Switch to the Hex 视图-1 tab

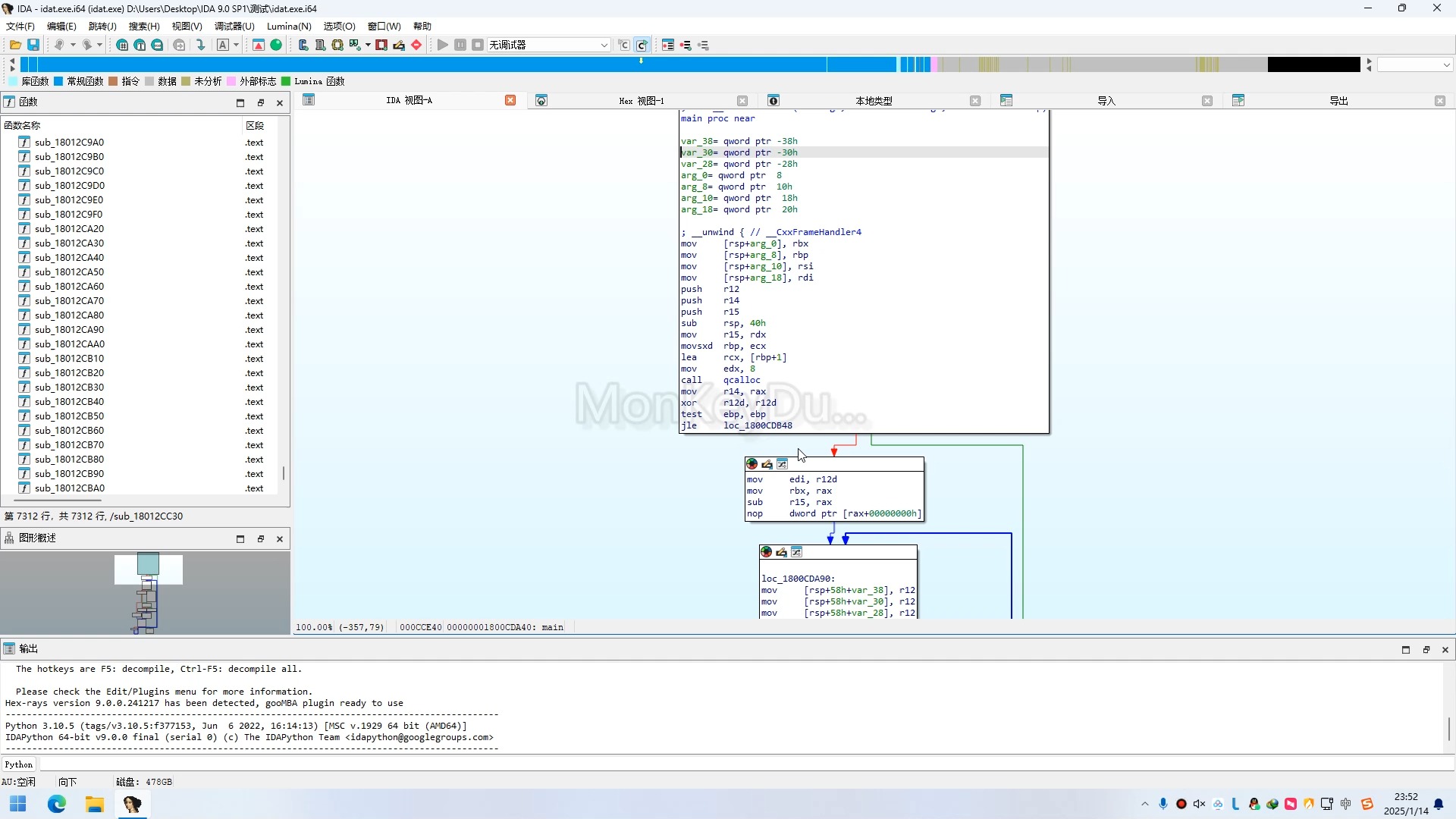641,100
